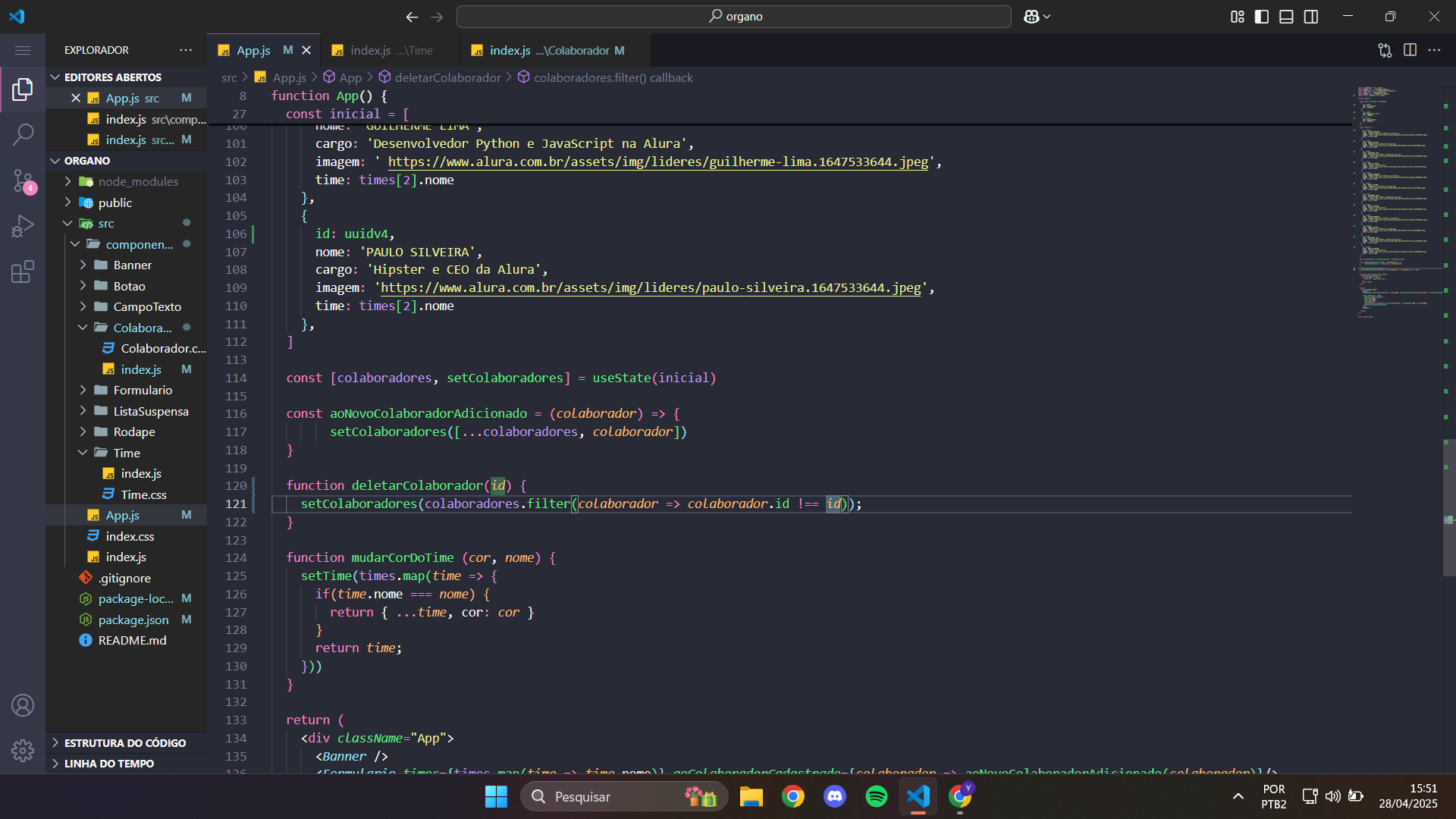Collapse the src folder

click(x=126, y=224)
